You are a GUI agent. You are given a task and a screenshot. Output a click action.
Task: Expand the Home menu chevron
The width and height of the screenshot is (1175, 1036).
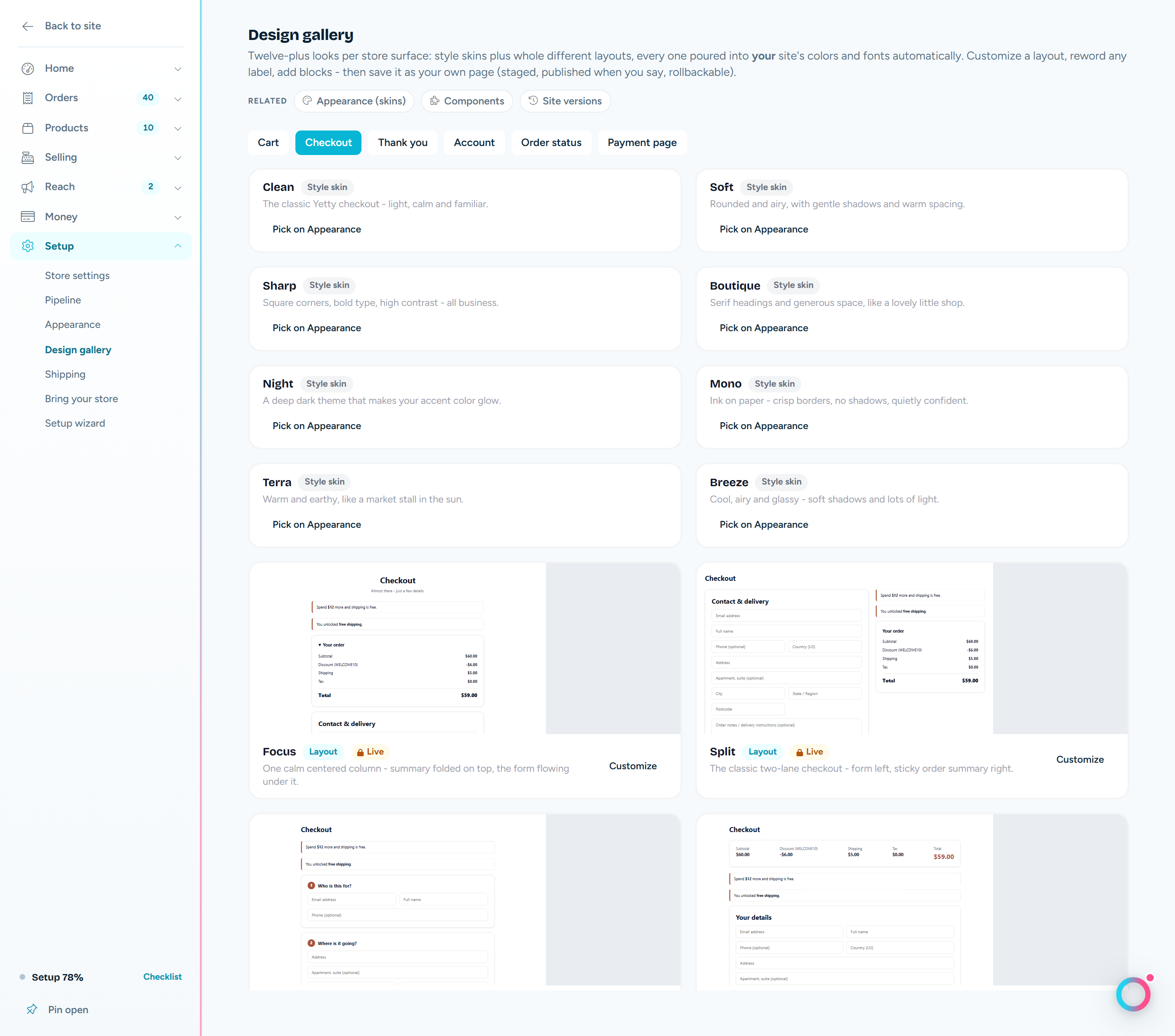(x=178, y=69)
